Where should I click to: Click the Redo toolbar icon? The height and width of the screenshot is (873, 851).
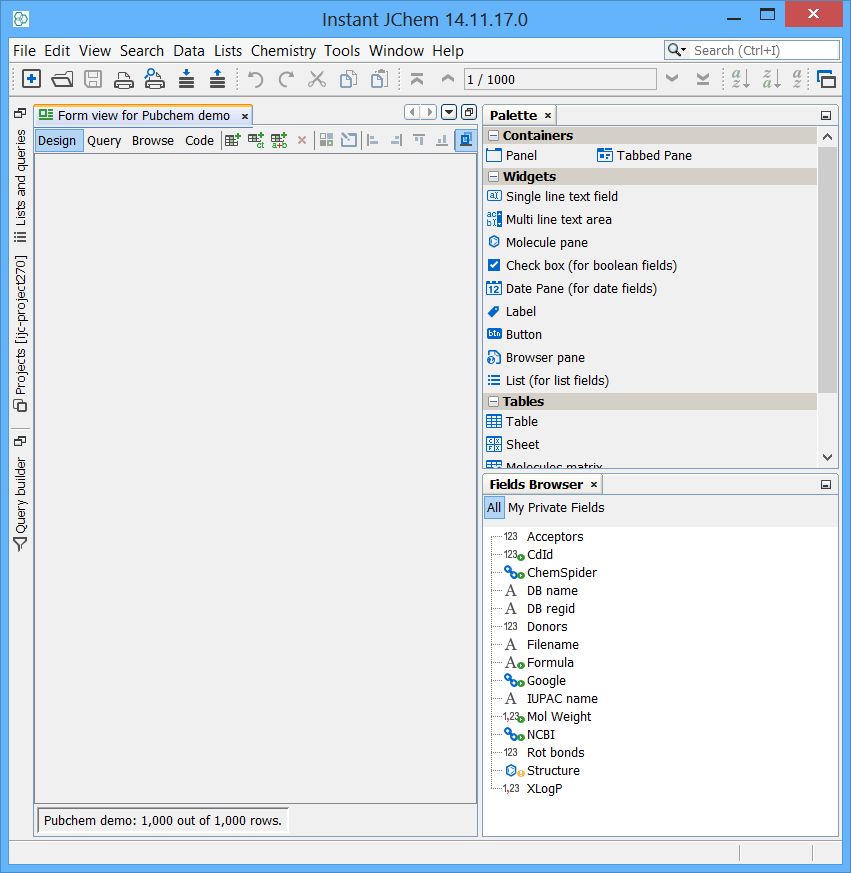(x=286, y=79)
